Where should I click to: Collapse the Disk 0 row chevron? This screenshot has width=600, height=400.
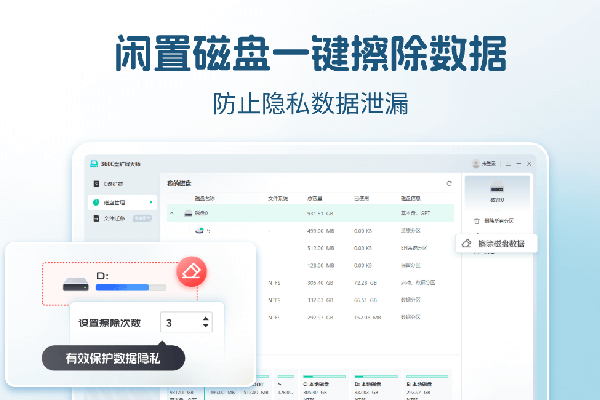(171, 213)
